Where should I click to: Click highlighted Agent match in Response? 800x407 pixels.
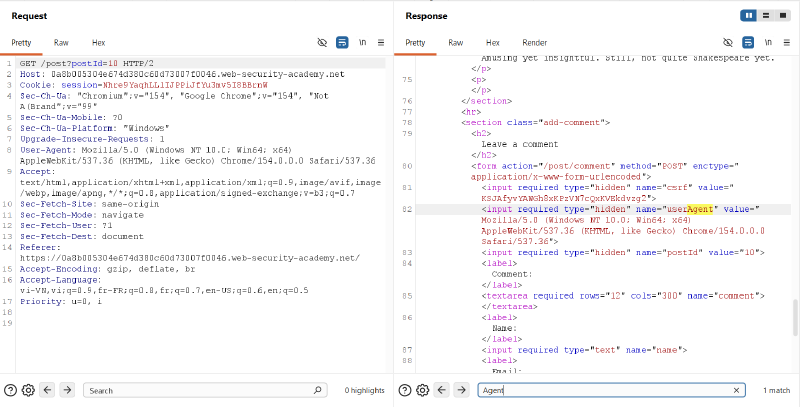699,209
